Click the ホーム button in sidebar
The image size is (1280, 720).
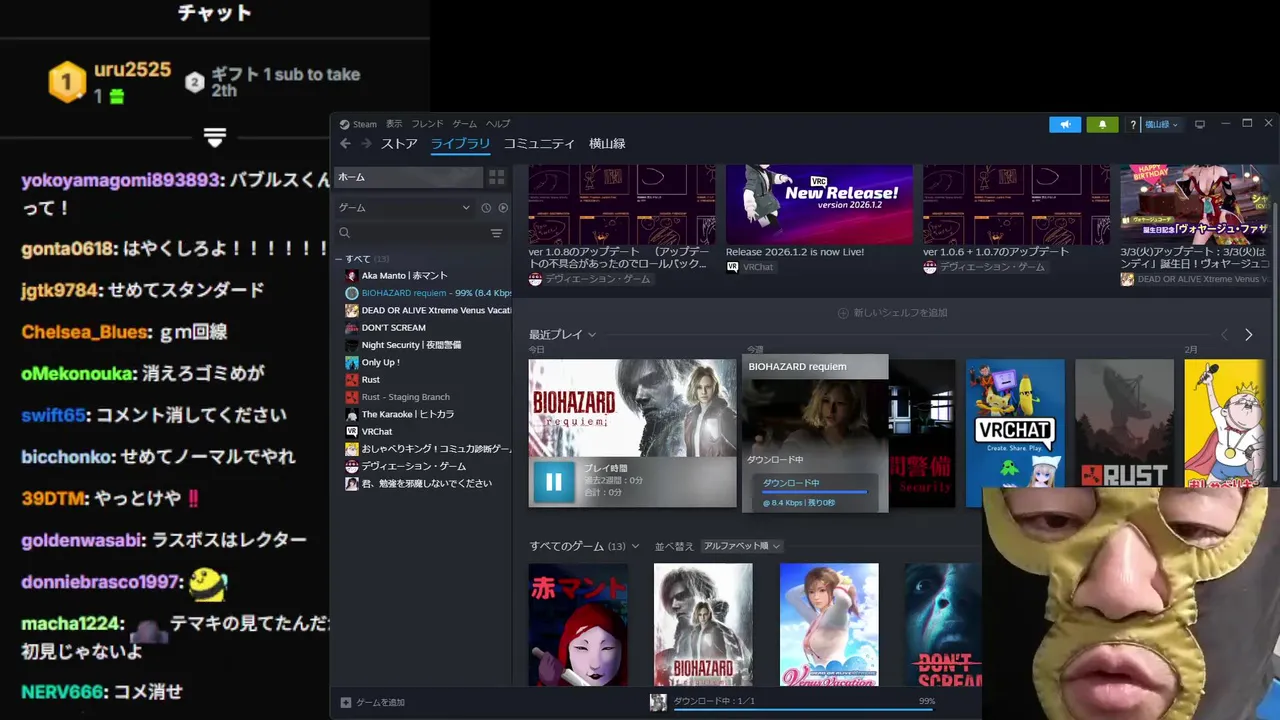click(408, 177)
